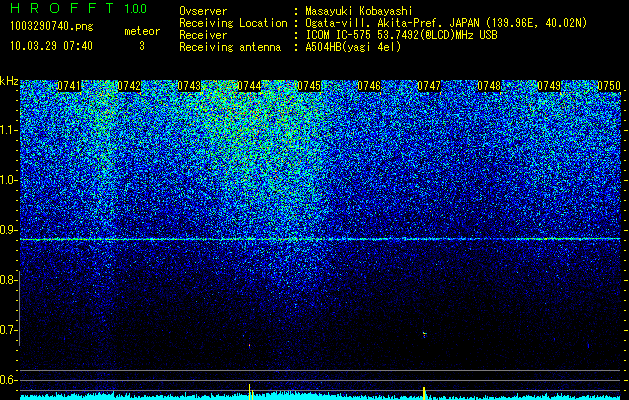Screen dimensions: 629x400
Task: Click the 0744 time marker
Action: tap(249, 86)
